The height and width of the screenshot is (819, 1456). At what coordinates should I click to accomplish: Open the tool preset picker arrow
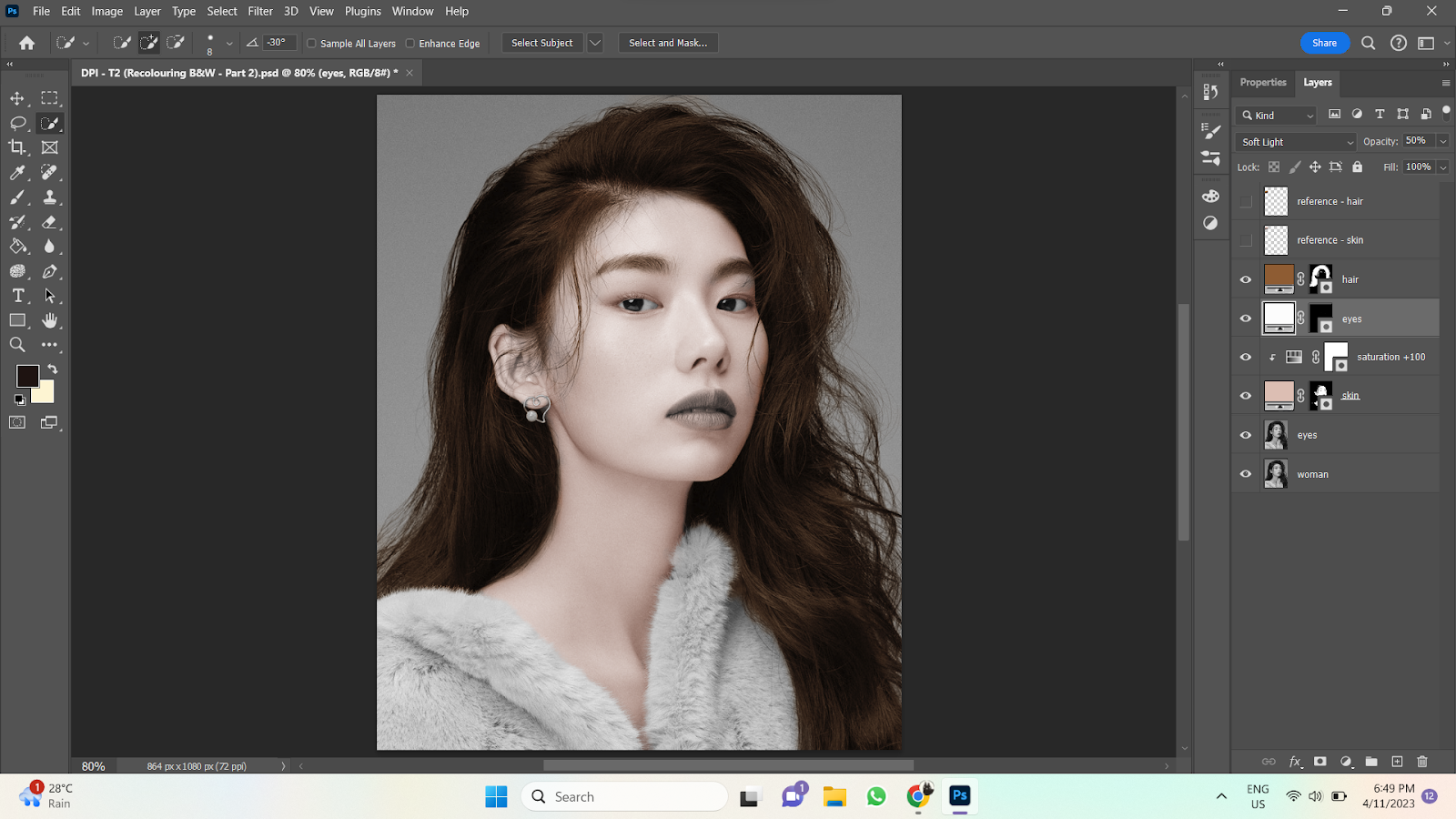[x=86, y=43]
